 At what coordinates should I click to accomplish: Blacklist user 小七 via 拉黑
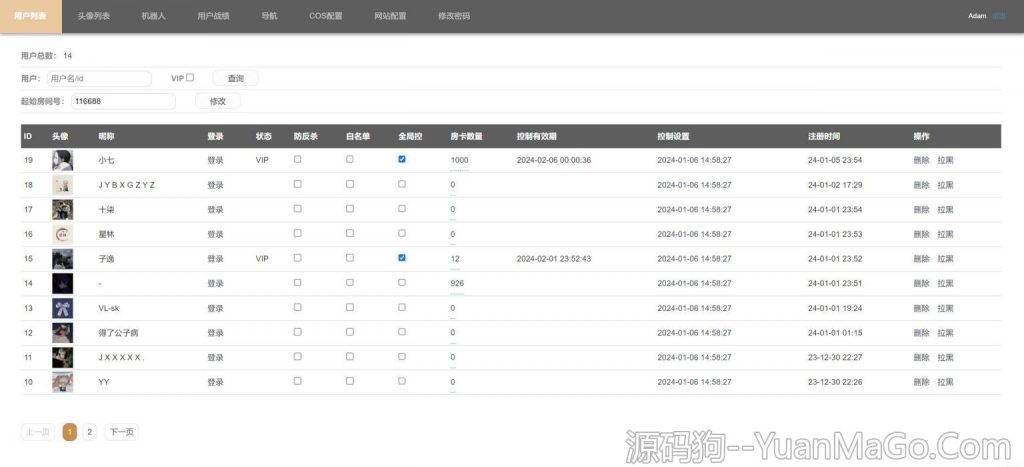click(x=946, y=160)
